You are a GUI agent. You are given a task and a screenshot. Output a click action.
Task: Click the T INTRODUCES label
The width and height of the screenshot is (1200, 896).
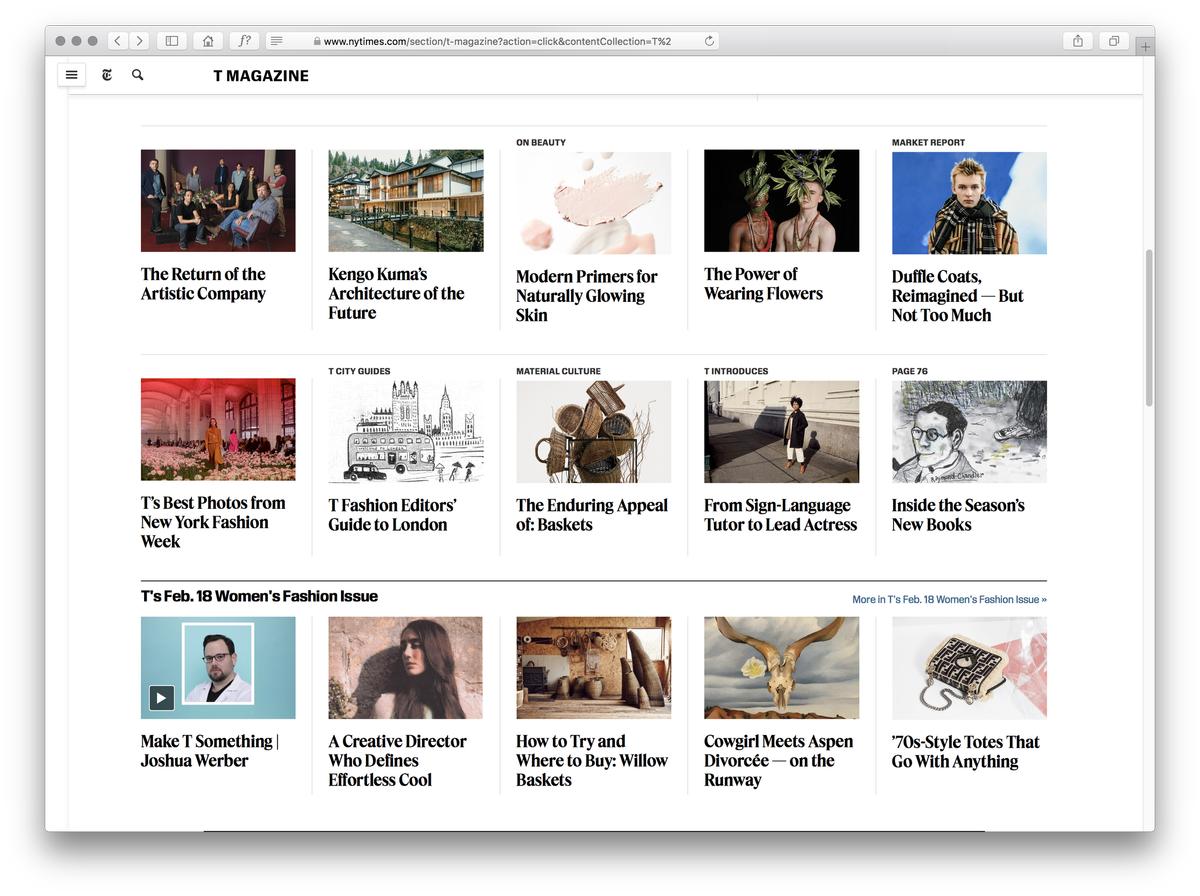pos(736,372)
